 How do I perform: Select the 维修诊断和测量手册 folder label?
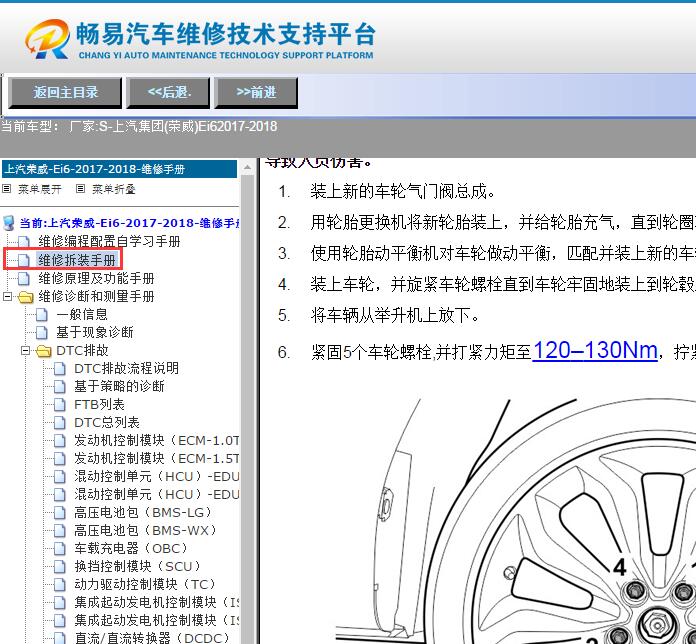tap(96, 296)
